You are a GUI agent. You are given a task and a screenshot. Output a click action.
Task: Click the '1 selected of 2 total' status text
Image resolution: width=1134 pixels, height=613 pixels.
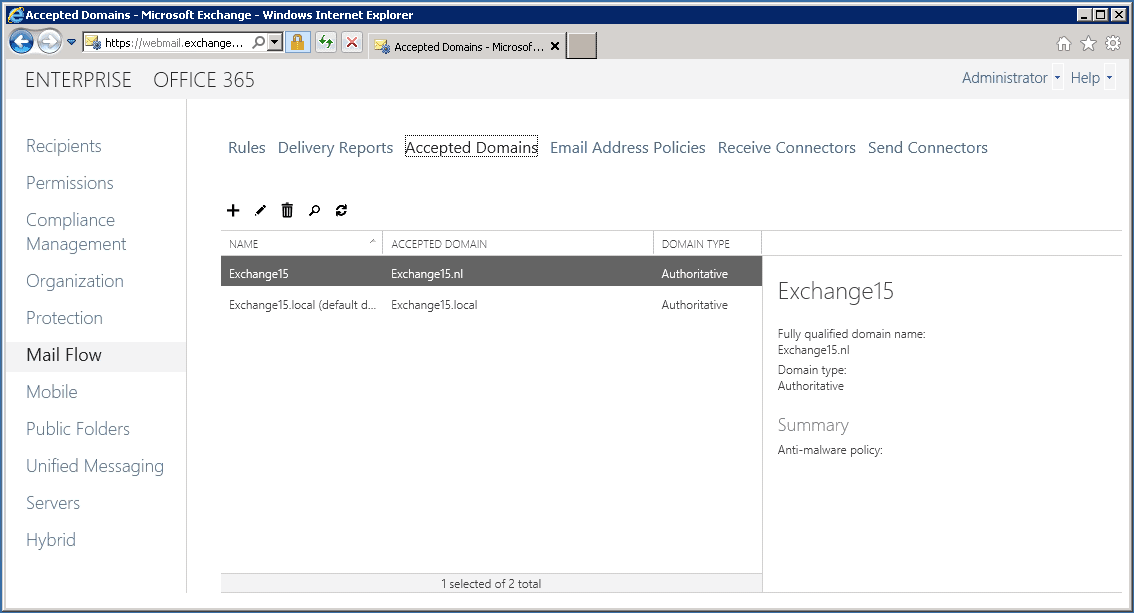click(491, 583)
